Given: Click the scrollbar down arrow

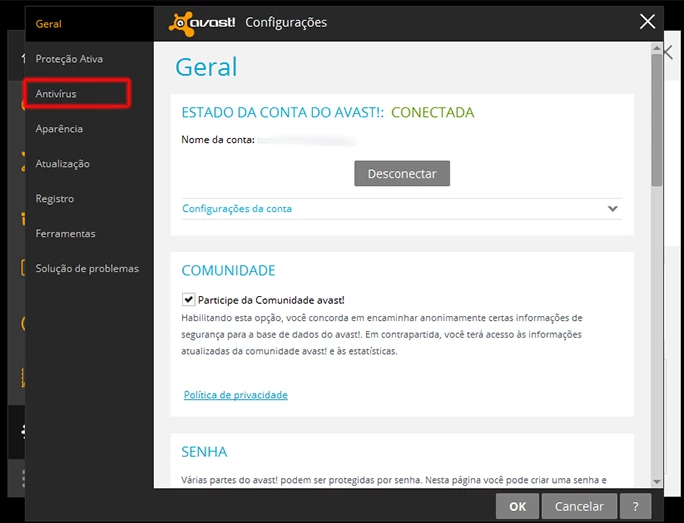Looking at the screenshot, I should [657, 482].
